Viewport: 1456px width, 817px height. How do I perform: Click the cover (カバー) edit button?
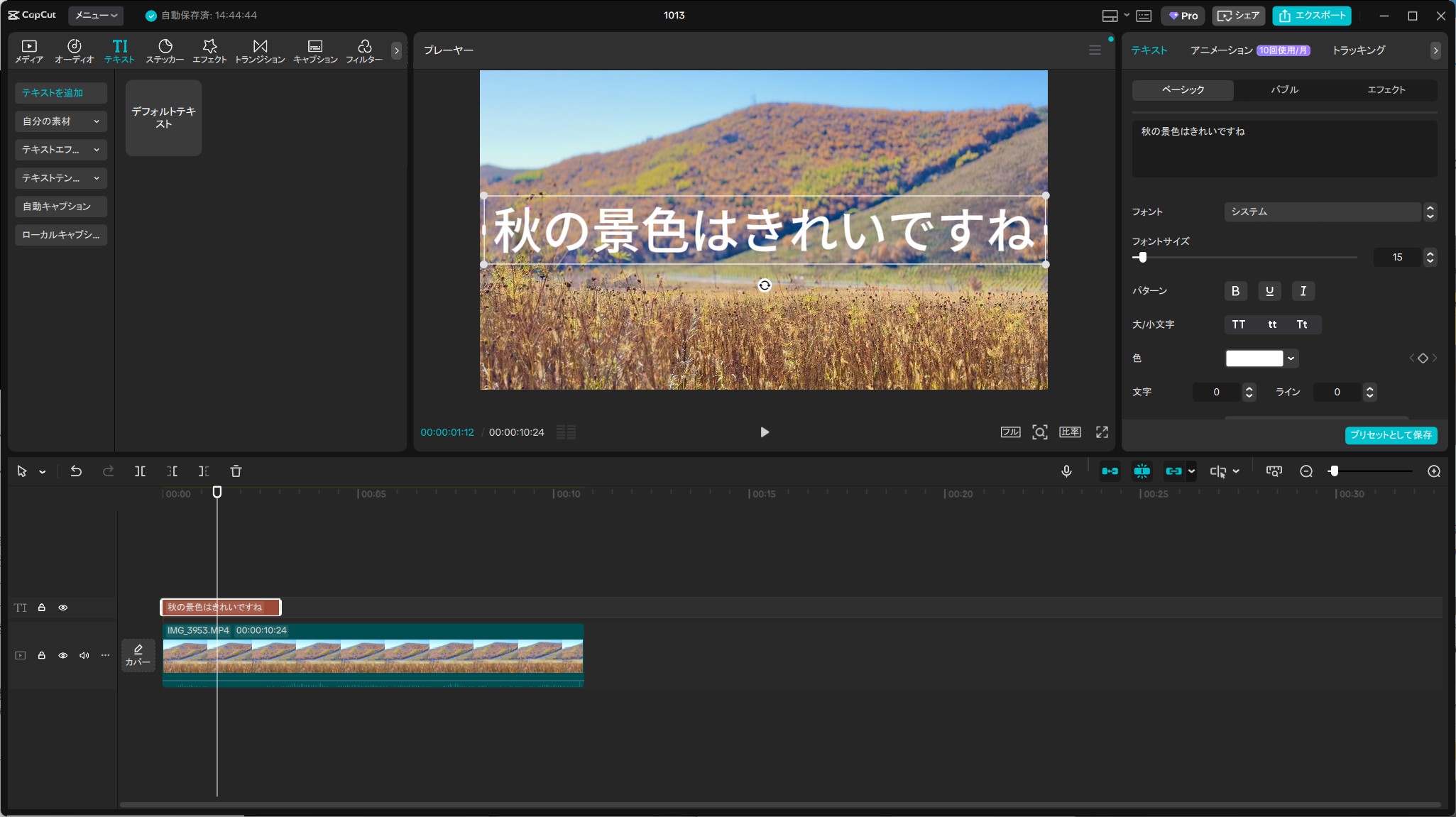coord(138,654)
